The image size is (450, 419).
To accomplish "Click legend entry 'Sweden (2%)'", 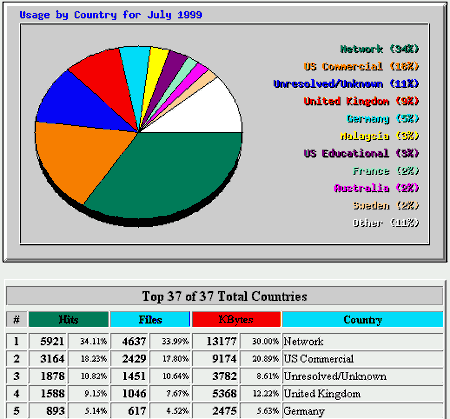I will pos(386,205).
